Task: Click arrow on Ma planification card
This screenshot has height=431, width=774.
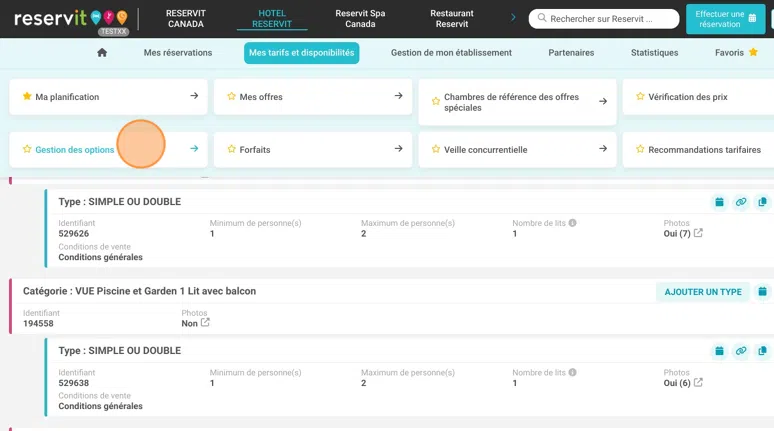Action: (194, 96)
